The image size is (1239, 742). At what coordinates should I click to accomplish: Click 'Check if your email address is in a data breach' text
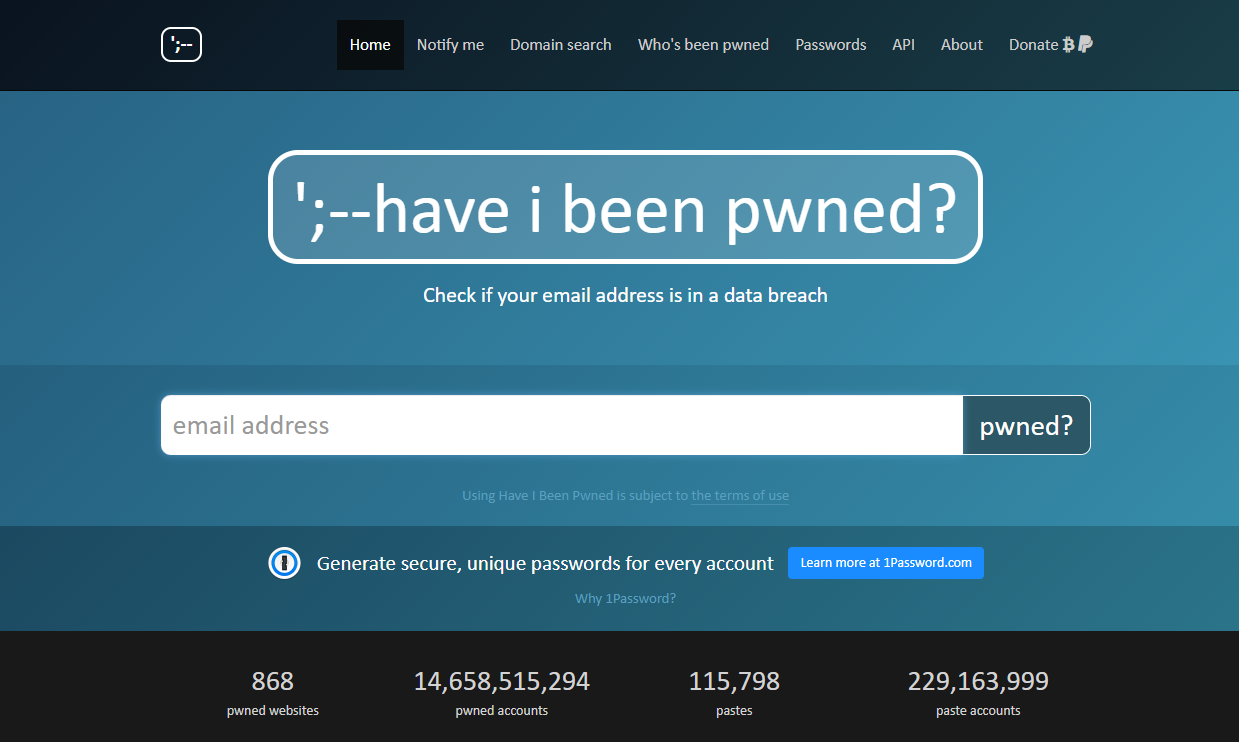tap(625, 295)
